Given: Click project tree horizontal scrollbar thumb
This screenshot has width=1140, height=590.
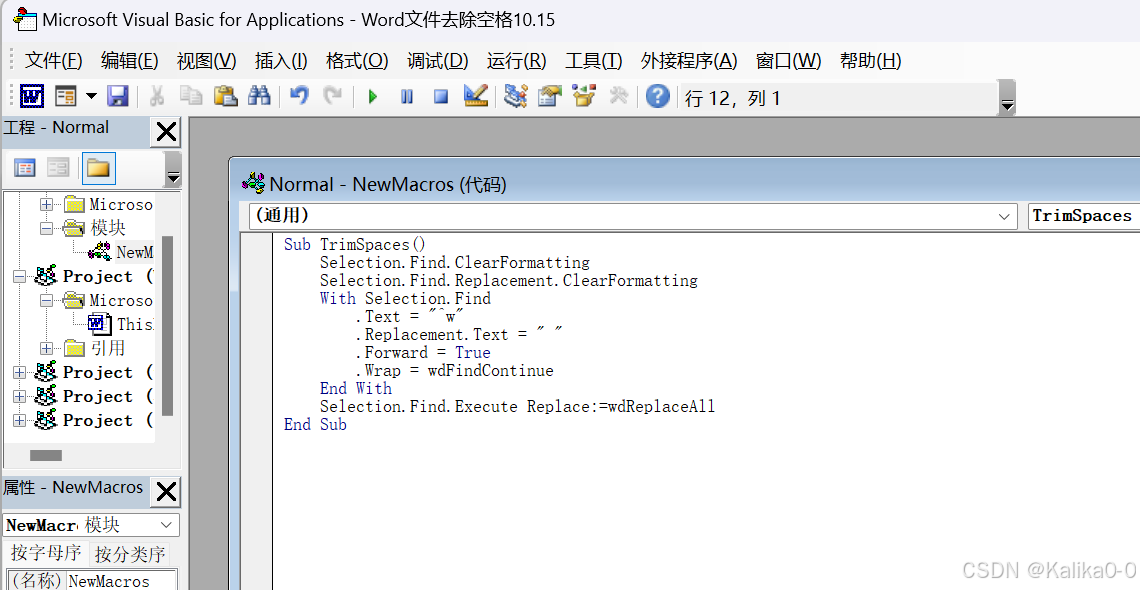Looking at the screenshot, I should pos(46,456).
